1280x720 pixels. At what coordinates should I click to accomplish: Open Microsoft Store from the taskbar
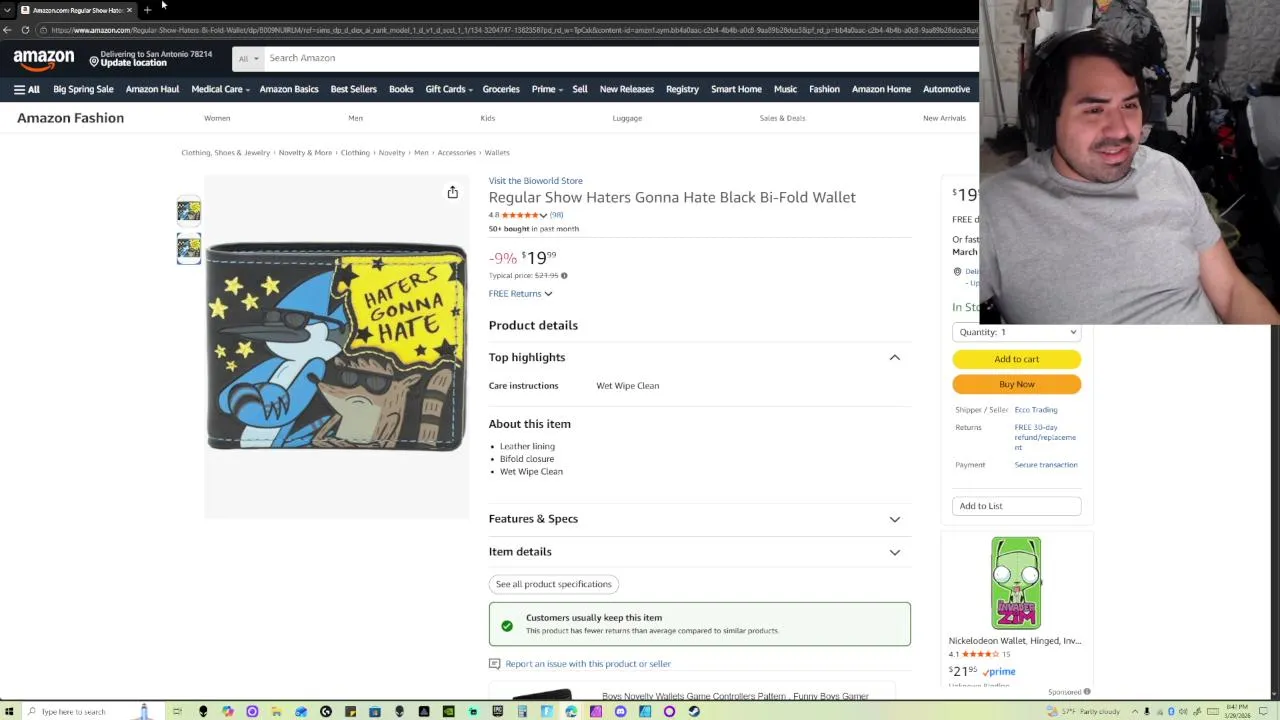[375, 711]
